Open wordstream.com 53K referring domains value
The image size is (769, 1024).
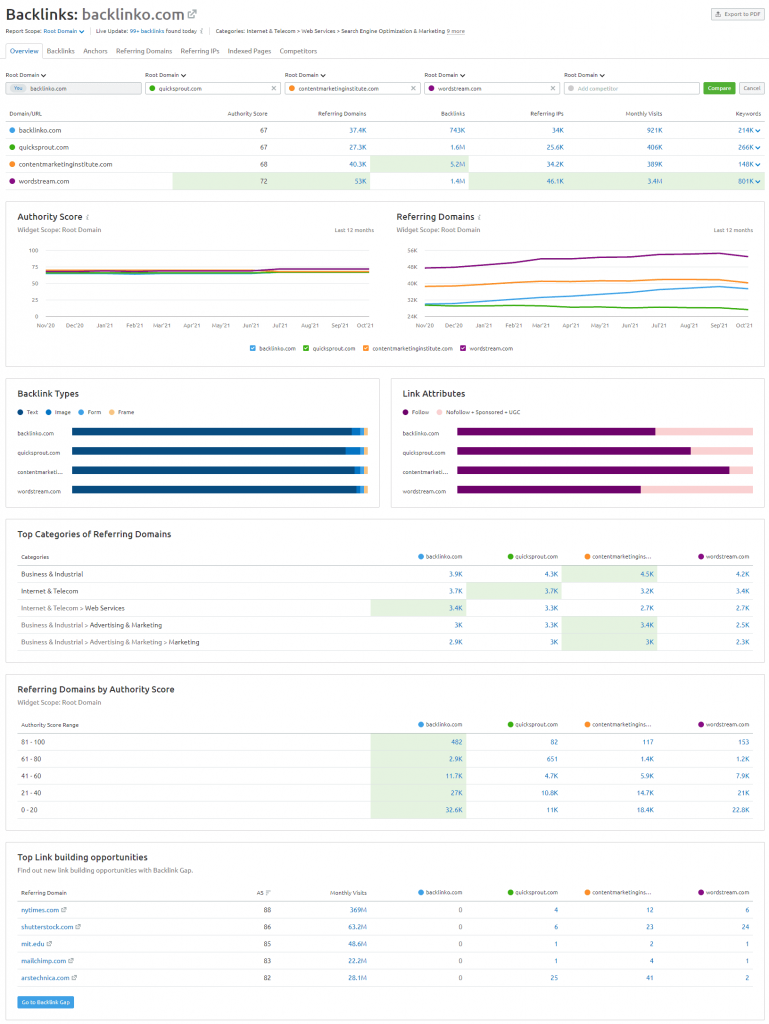360,182
